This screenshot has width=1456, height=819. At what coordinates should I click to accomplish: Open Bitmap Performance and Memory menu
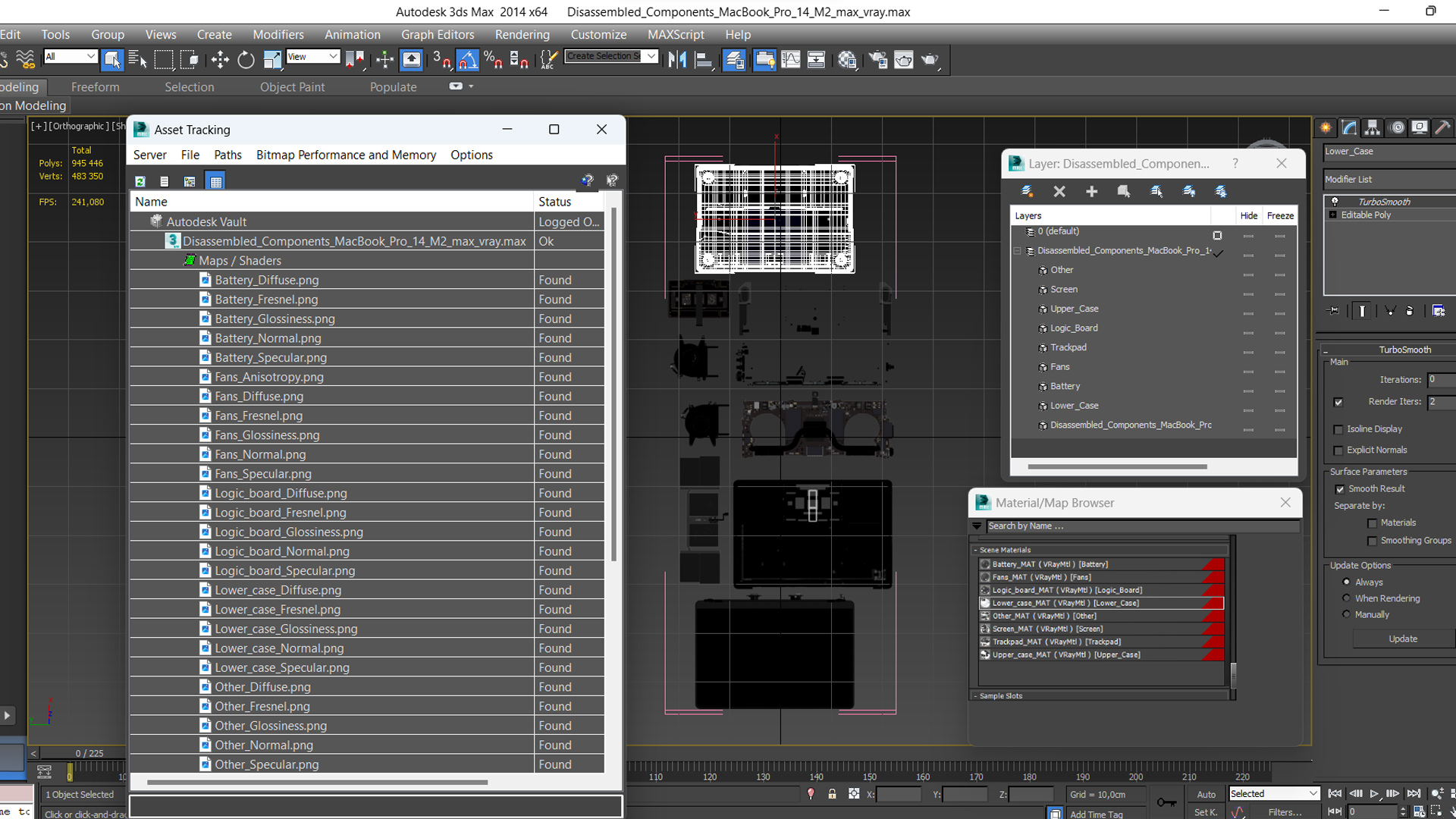pos(346,155)
